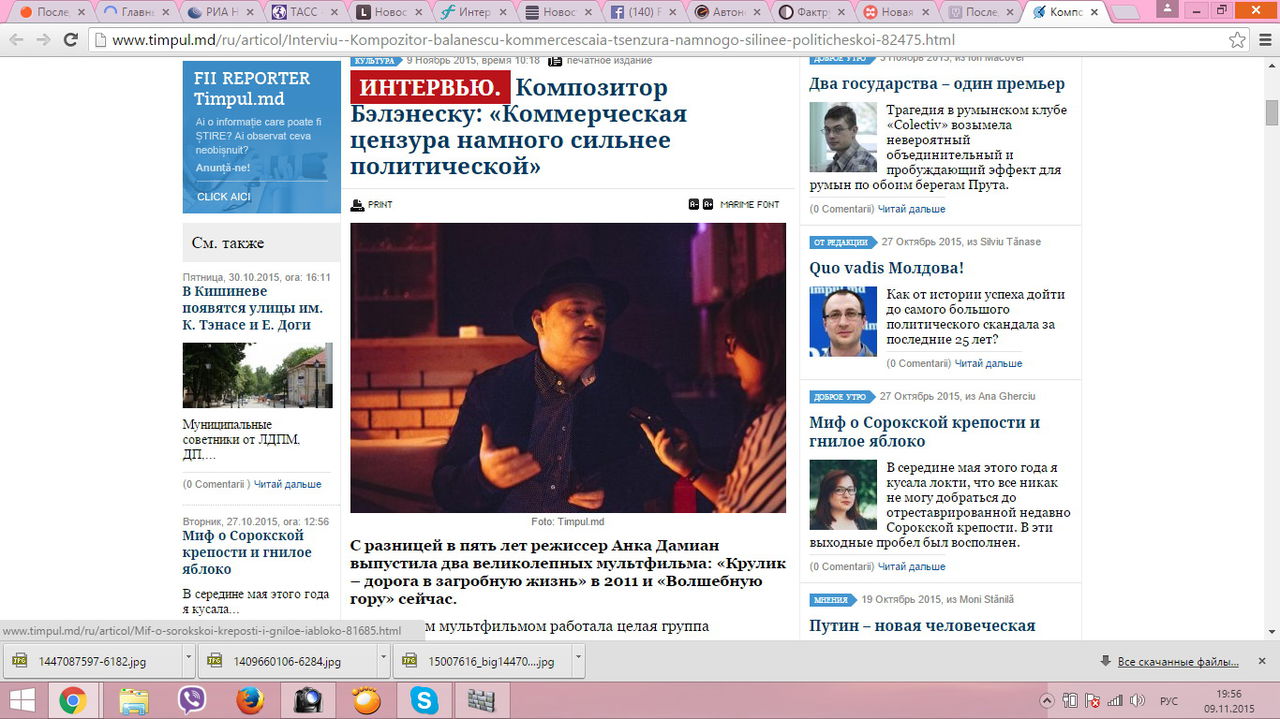
Task: Open Skype from the taskbar
Action: pos(424,700)
